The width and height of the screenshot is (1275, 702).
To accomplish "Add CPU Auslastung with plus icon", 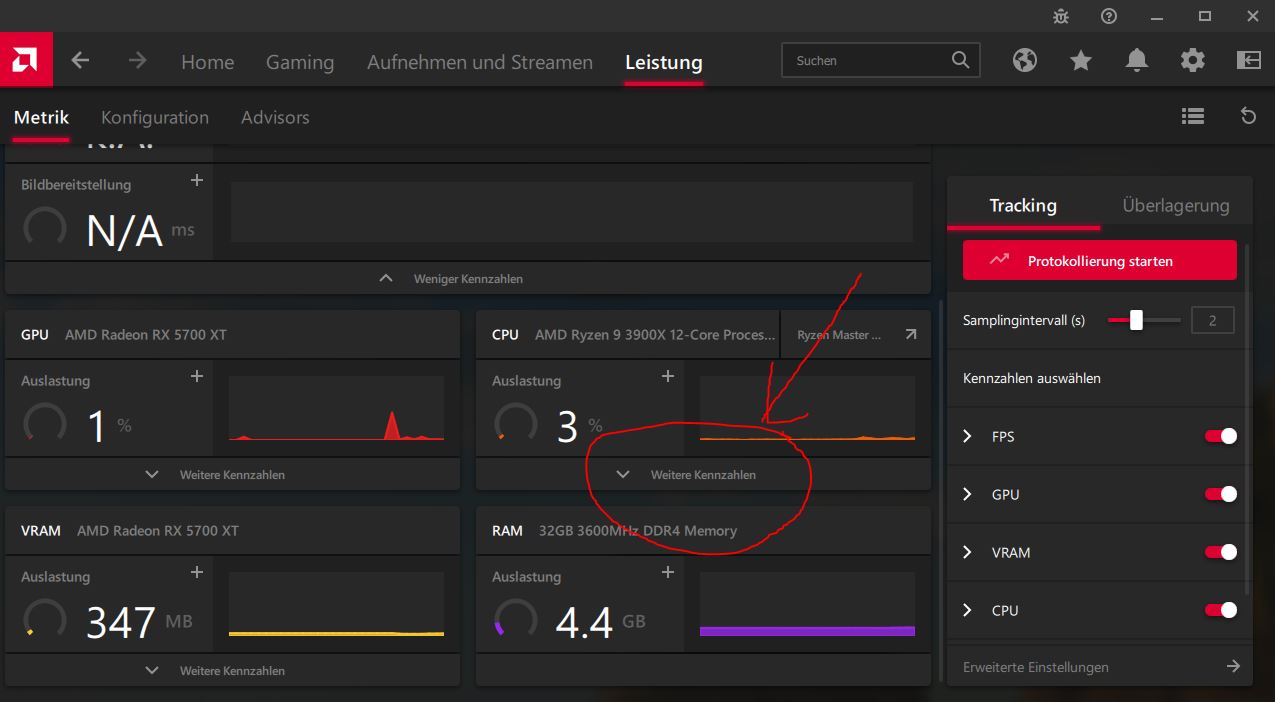I will 668,376.
